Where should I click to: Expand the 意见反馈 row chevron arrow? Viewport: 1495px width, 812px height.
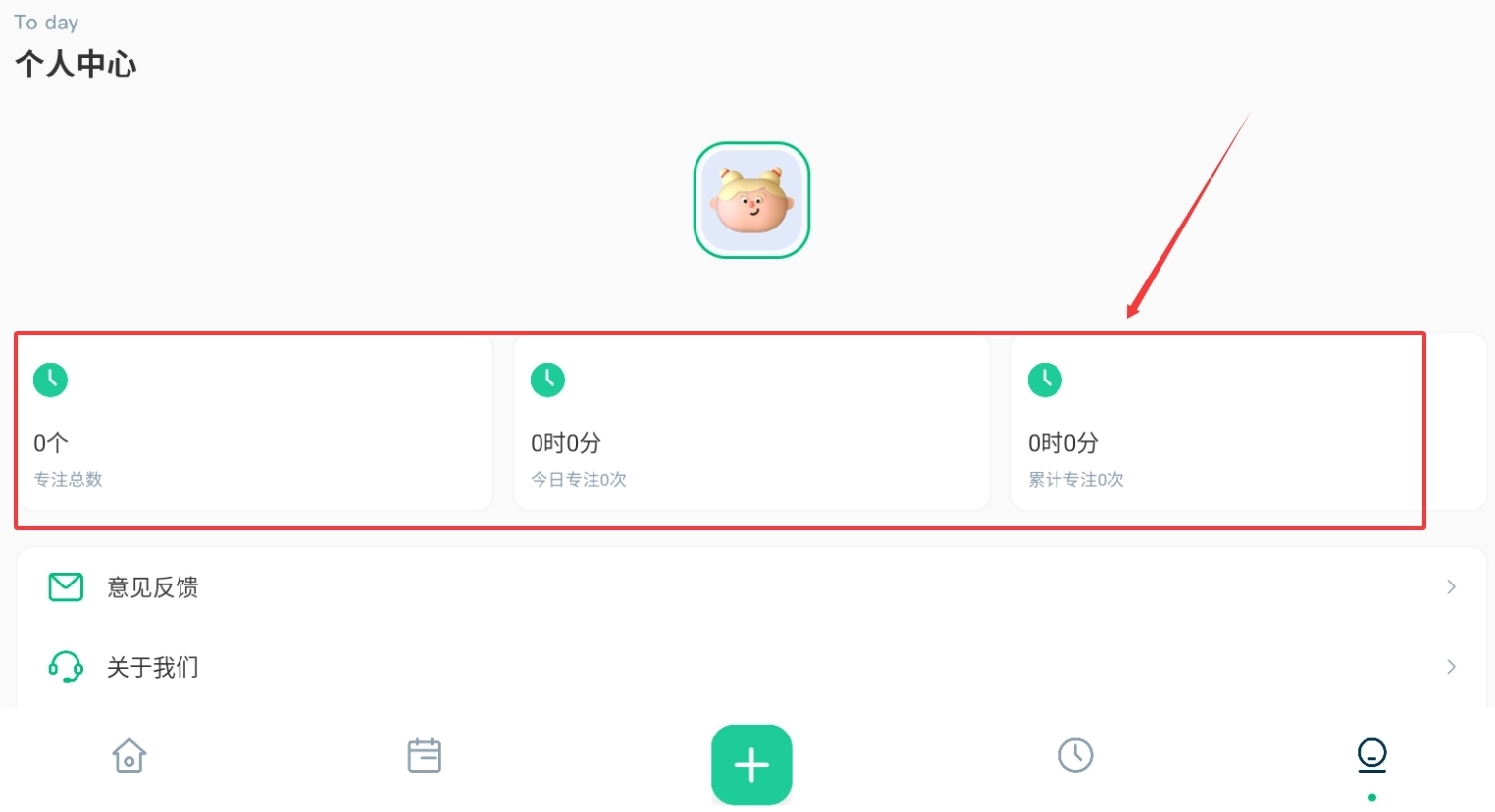pos(1451,586)
